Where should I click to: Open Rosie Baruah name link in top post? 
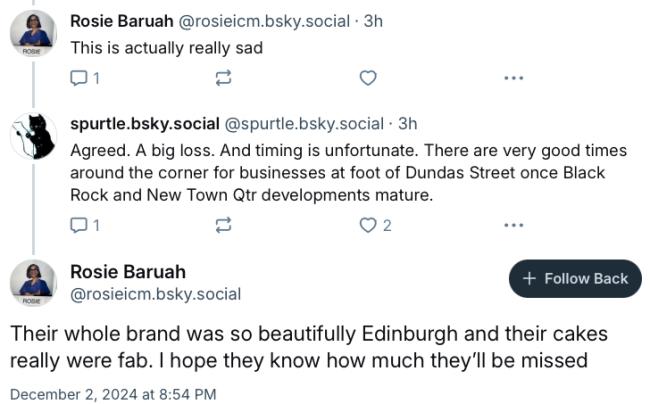pos(121,21)
